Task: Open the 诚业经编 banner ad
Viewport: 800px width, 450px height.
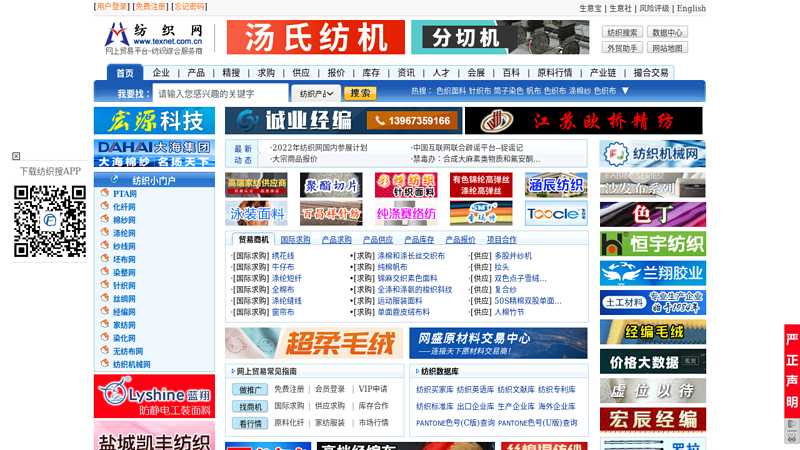Action: pyautogui.click(x=343, y=120)
